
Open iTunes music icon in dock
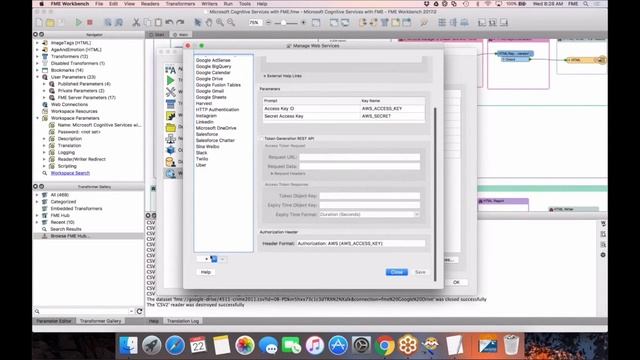pos(315,345)
